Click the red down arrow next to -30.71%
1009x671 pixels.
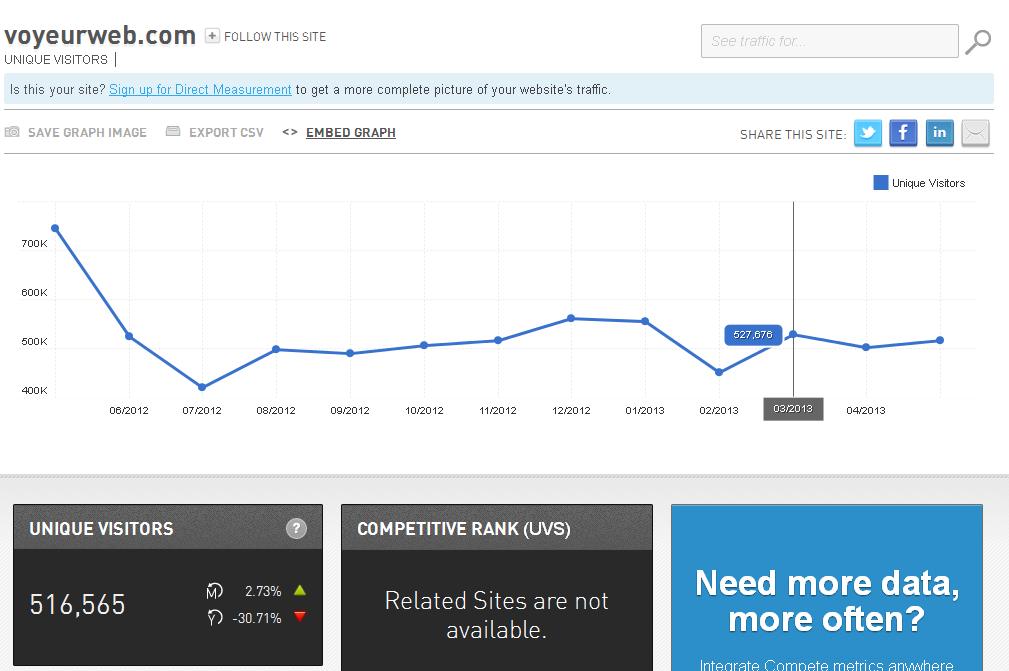click(x=300, y=617)
